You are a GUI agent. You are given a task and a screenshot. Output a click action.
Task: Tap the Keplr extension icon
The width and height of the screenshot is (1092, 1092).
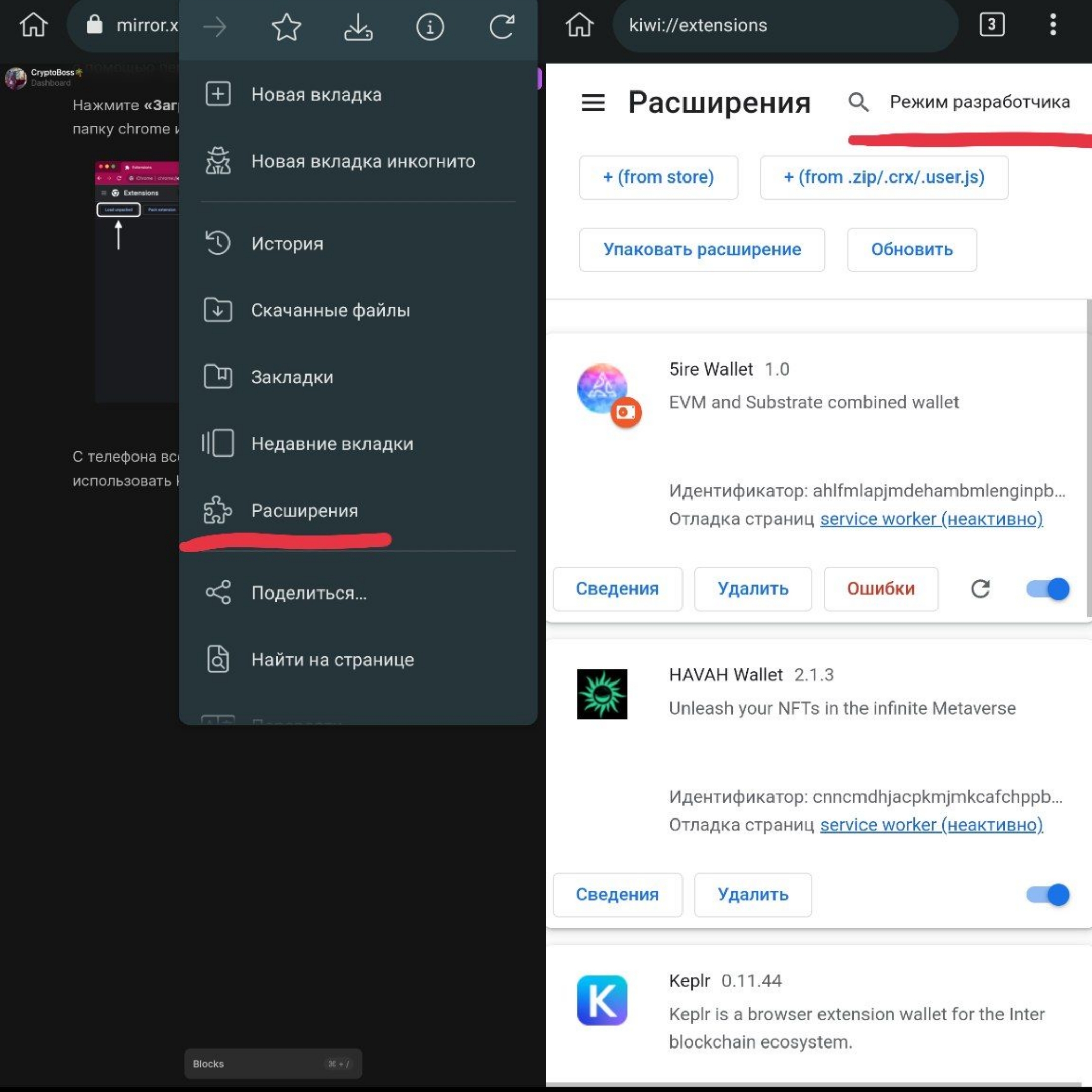click(602, 1000)
